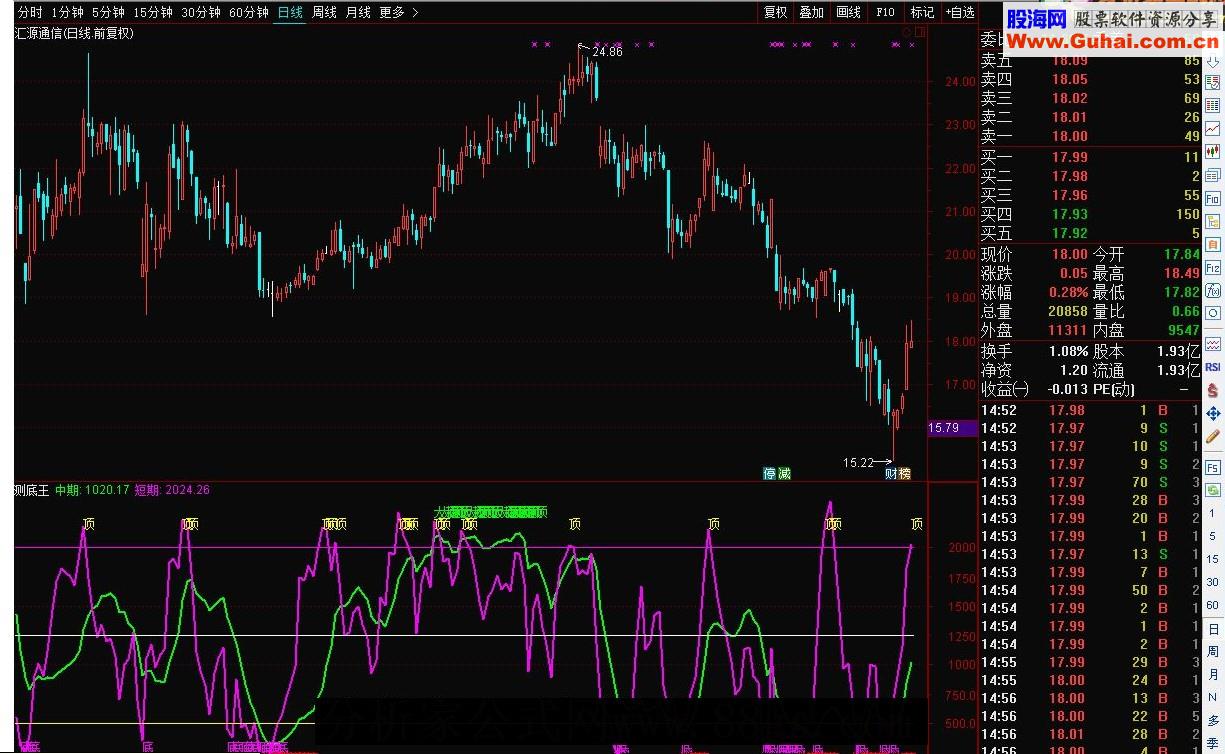Add stock via +自选 button
Screen dimensions: 1225x754
[x=959, y=12]
